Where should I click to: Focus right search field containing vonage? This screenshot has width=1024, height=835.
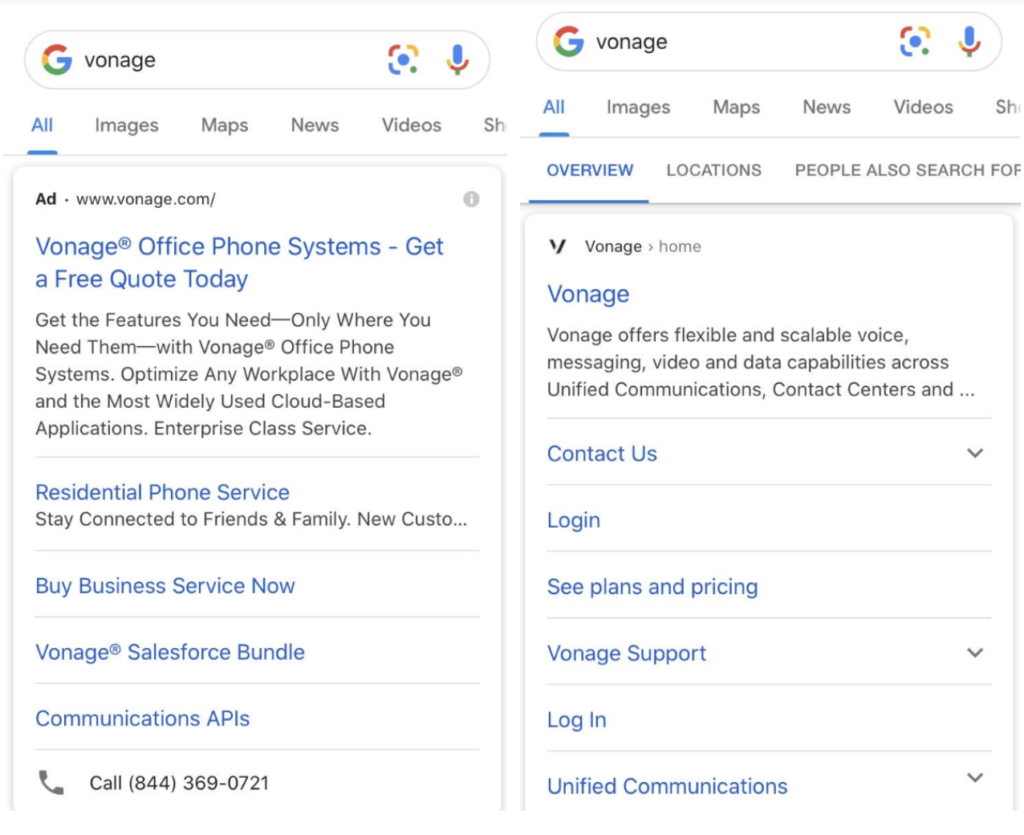[x=769, y=41]
